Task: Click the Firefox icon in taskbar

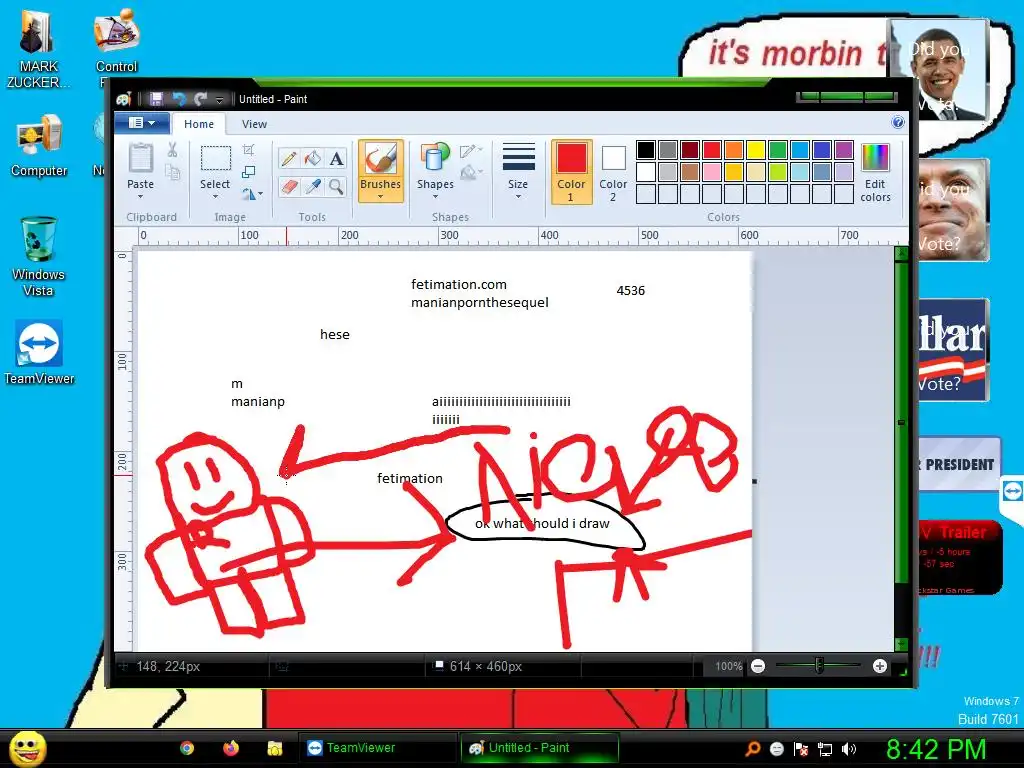Action: coord(231,748)
